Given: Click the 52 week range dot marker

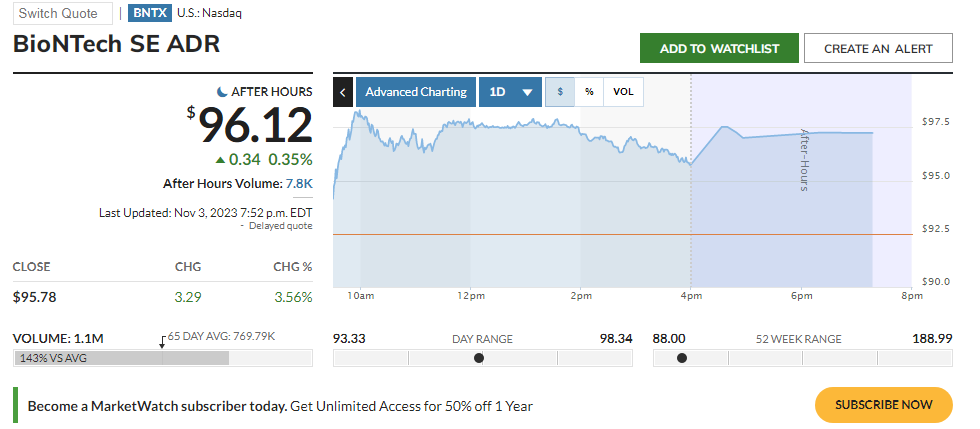Looking at the screenshot, I should 682,358.
